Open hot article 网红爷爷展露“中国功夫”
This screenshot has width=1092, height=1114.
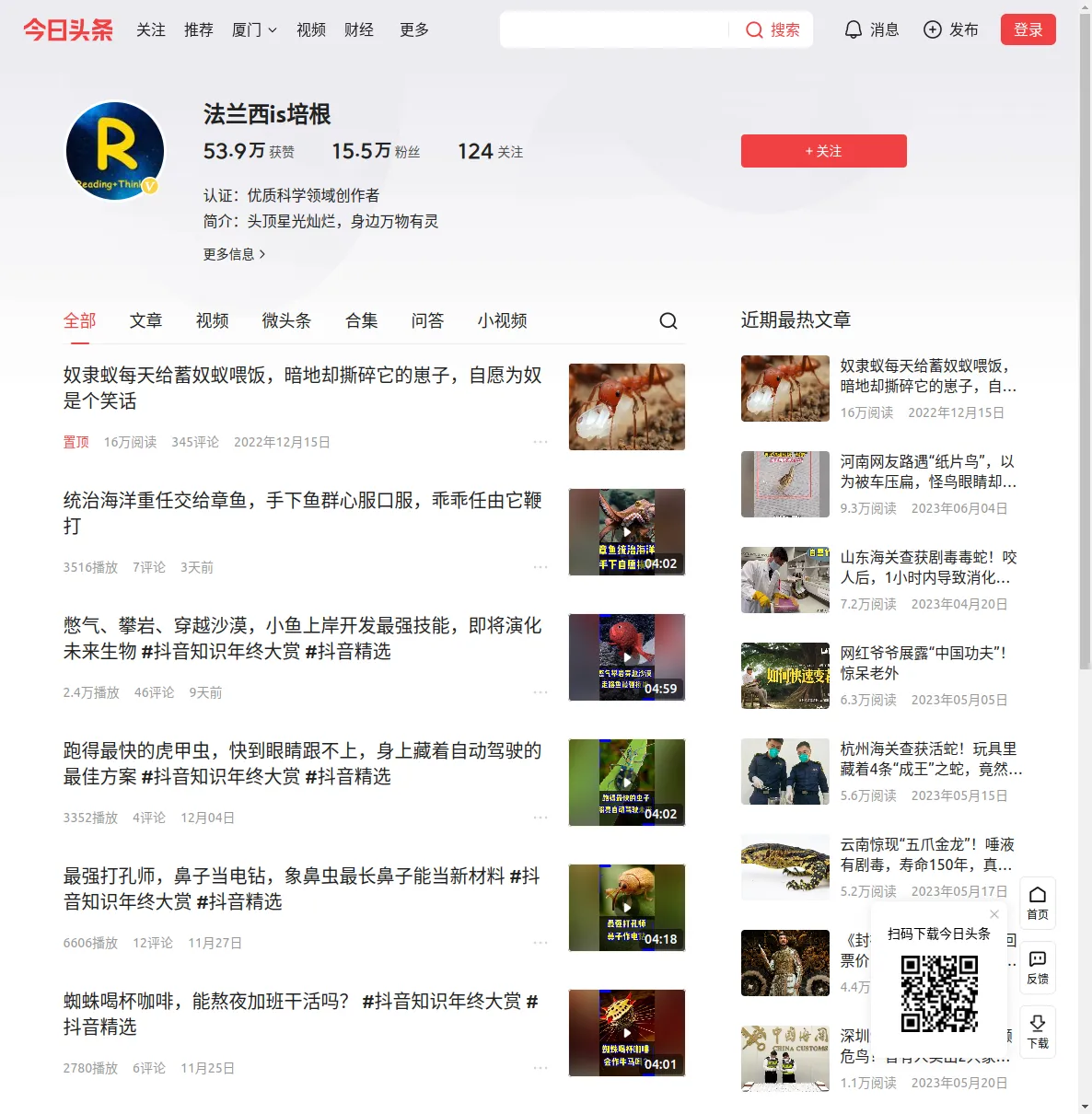point(924,663)
